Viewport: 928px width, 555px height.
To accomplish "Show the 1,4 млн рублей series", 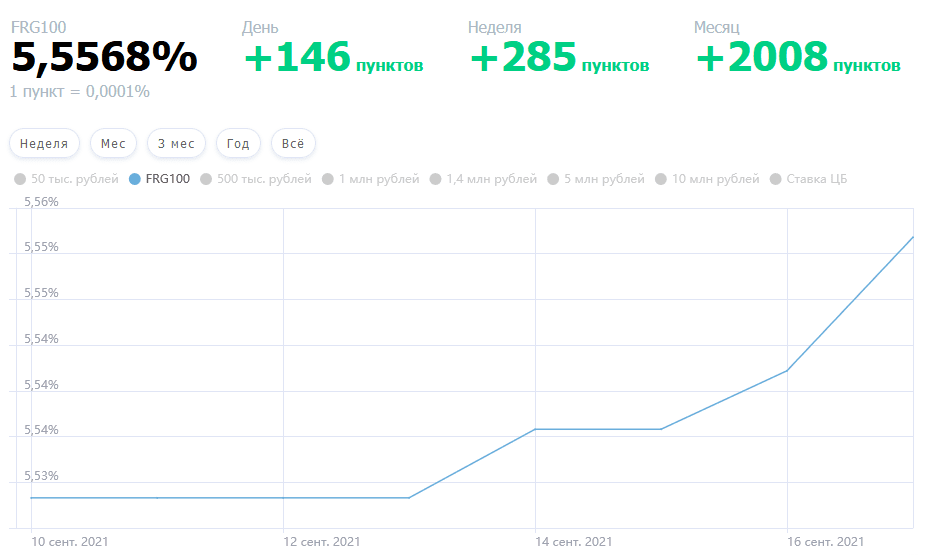I will point(483,179).
